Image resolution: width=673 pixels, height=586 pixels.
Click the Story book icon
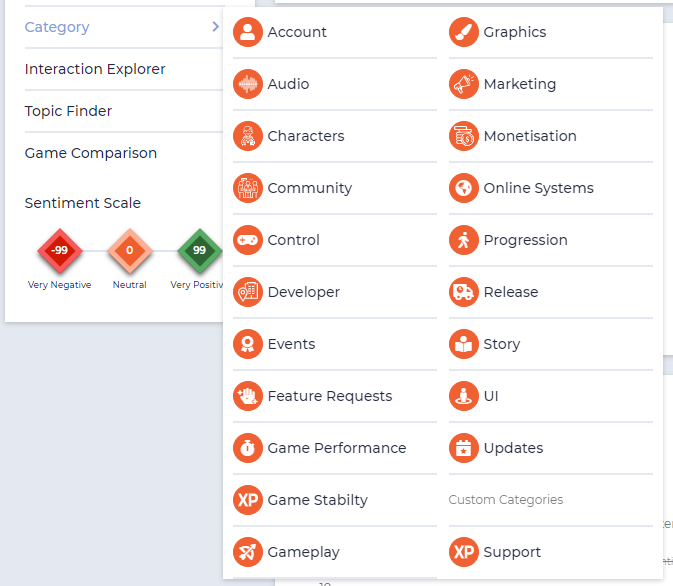pos(464,344)
